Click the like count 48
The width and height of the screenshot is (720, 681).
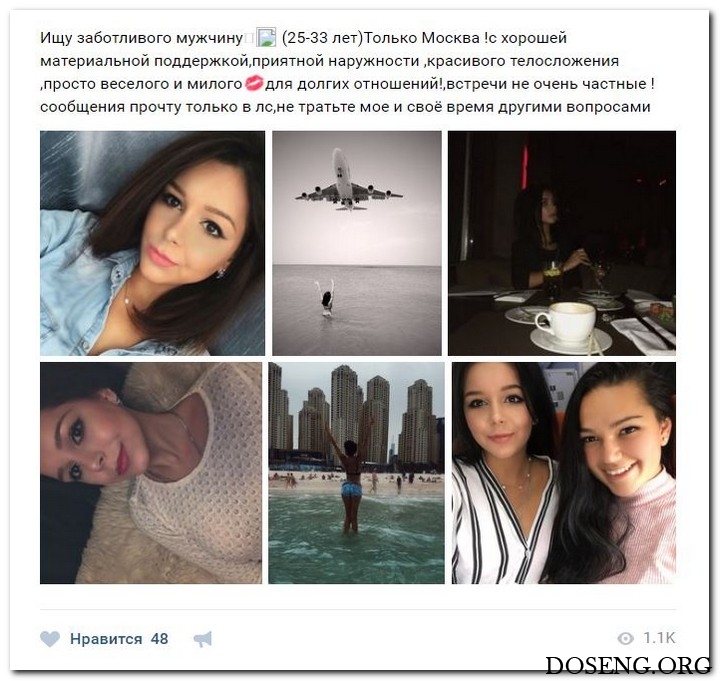pos(159,639)
